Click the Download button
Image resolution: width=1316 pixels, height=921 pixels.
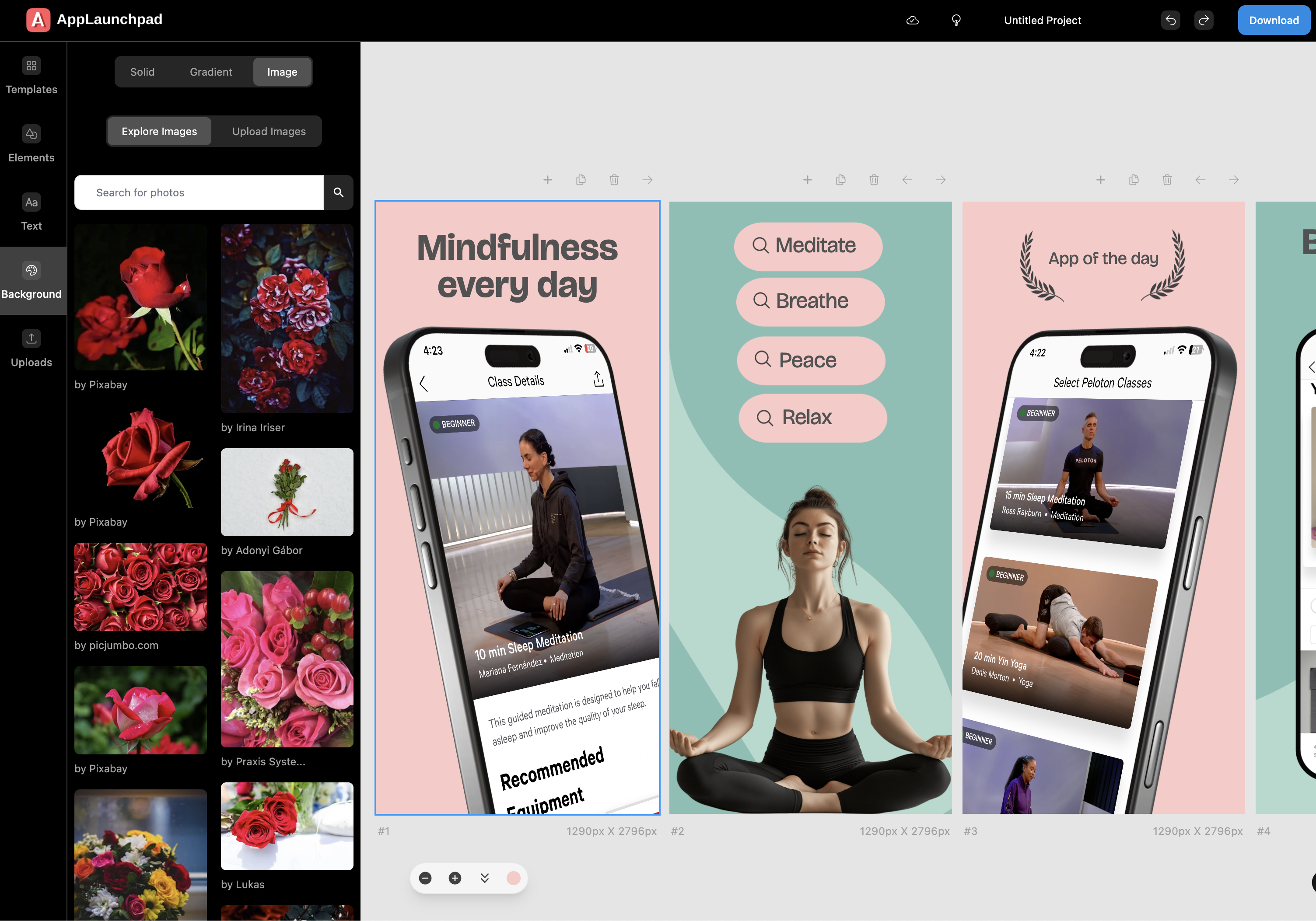coord(1274,21)
